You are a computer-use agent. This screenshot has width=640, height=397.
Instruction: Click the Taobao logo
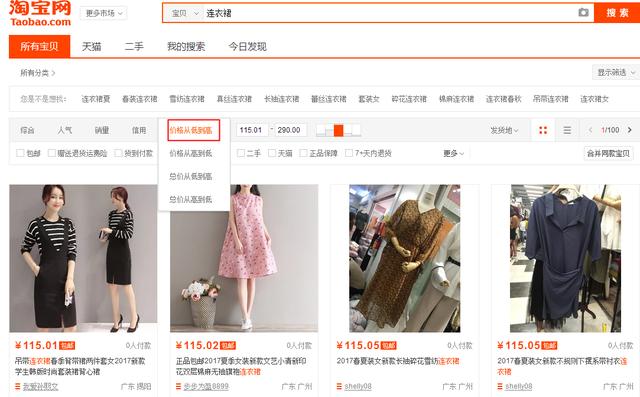[x=40, y=13]
